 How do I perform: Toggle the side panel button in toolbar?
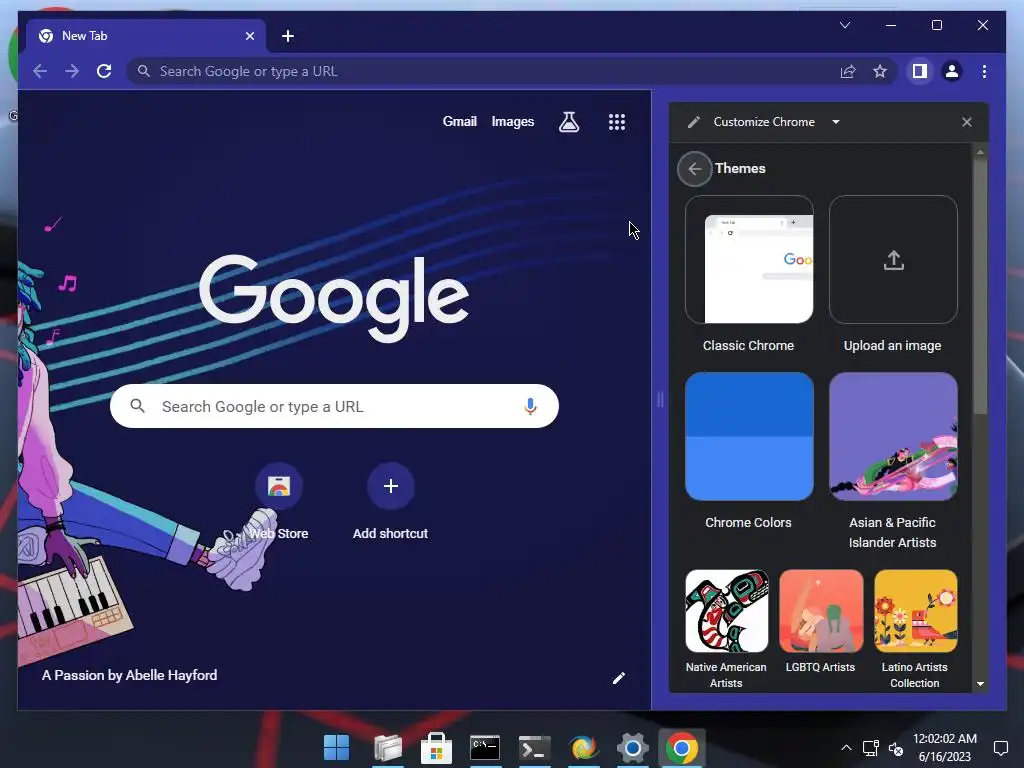(x=920, y=71)
